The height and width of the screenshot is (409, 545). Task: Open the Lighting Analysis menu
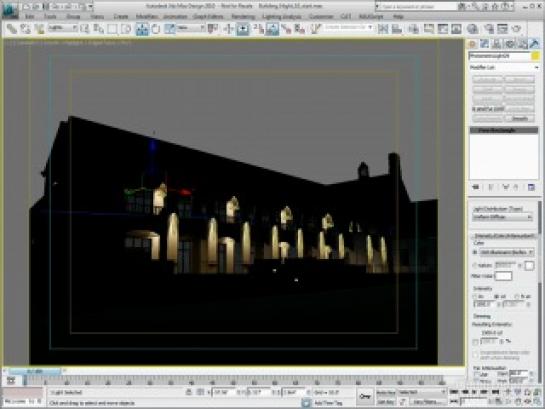(x=282, y=16)
